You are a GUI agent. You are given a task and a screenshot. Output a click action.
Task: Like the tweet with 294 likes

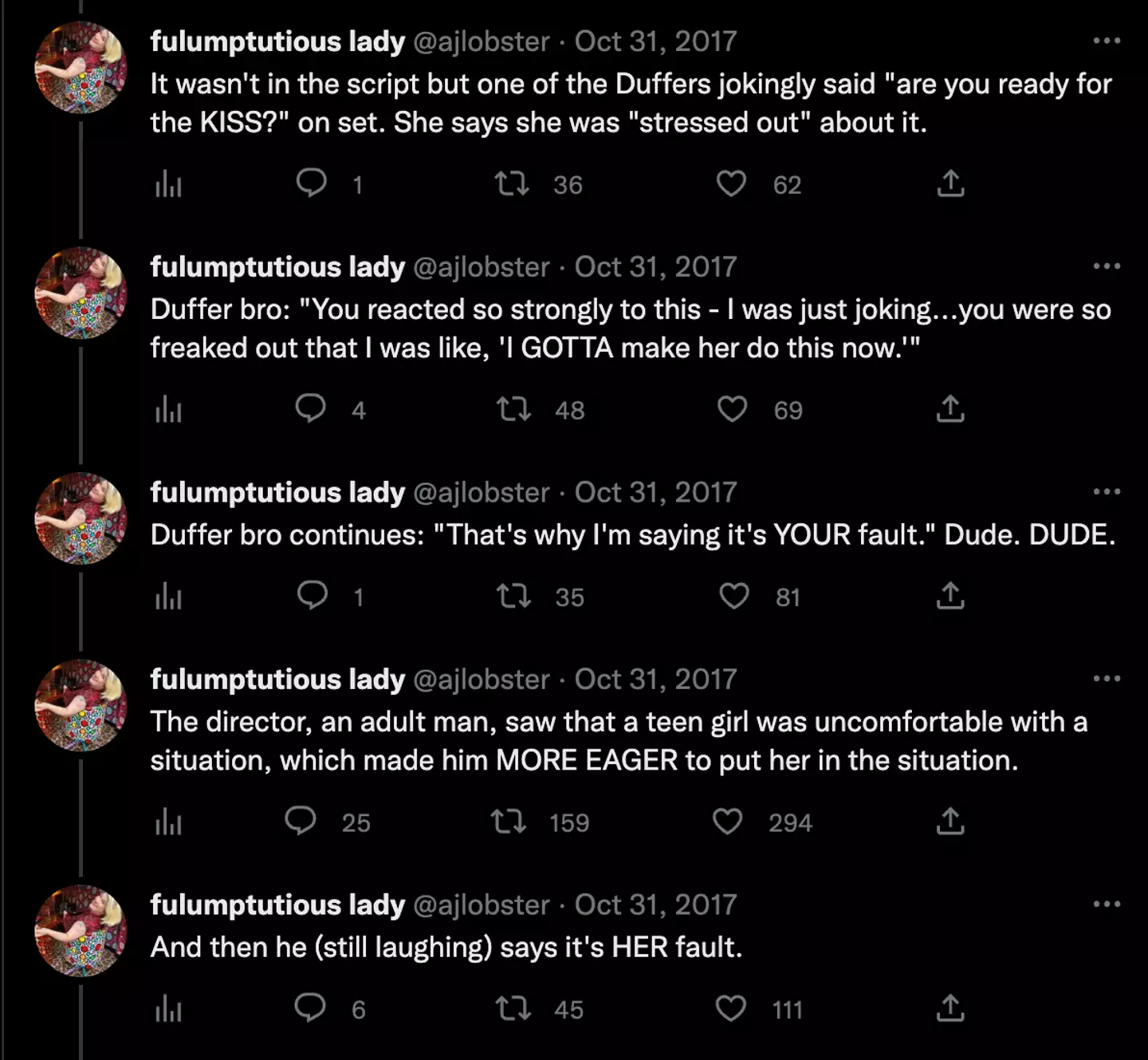pos(727,822)
